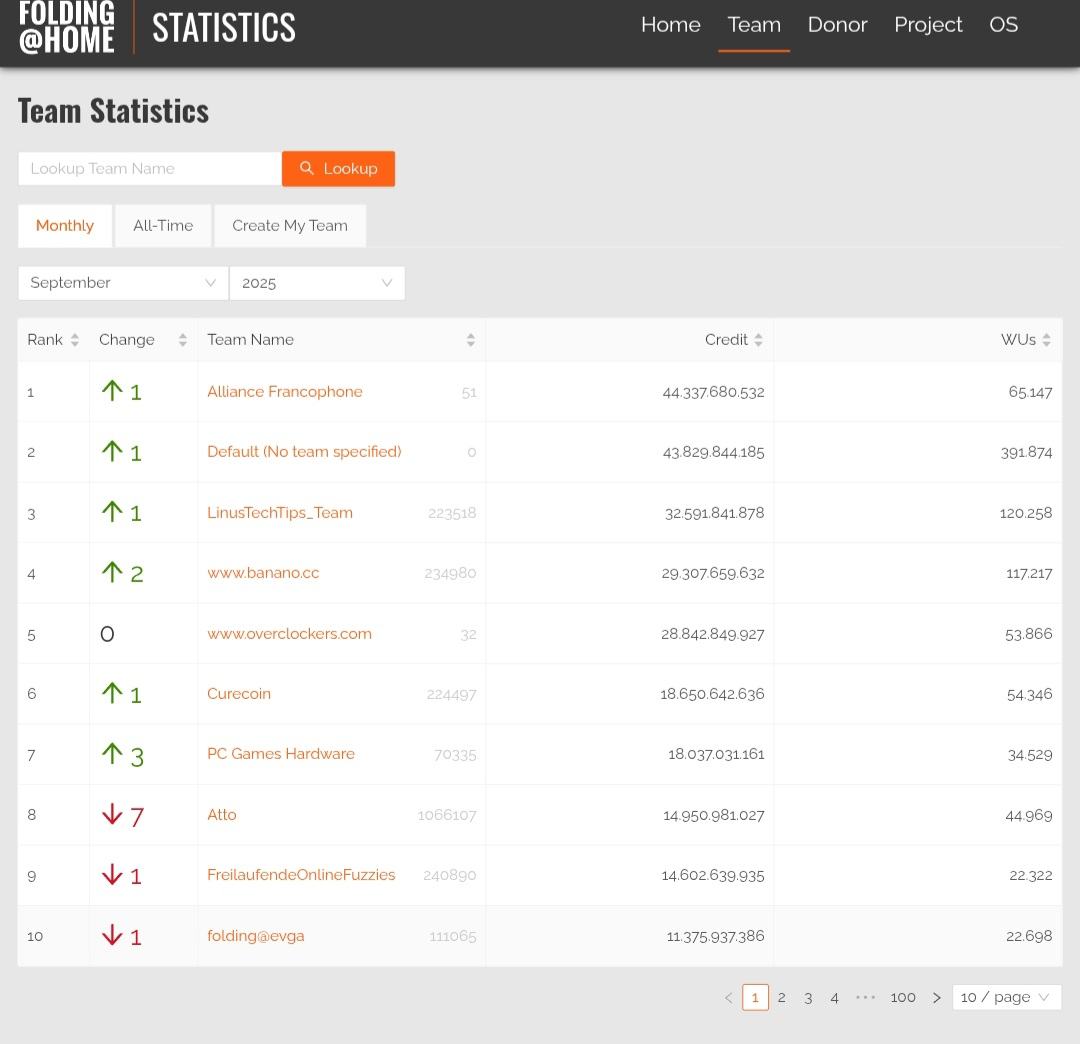Open FreilaufendeOnlineFuzzies team link
This screenshot has width=1080, height=1044.
pyautogui.click(x=301, y=875)
